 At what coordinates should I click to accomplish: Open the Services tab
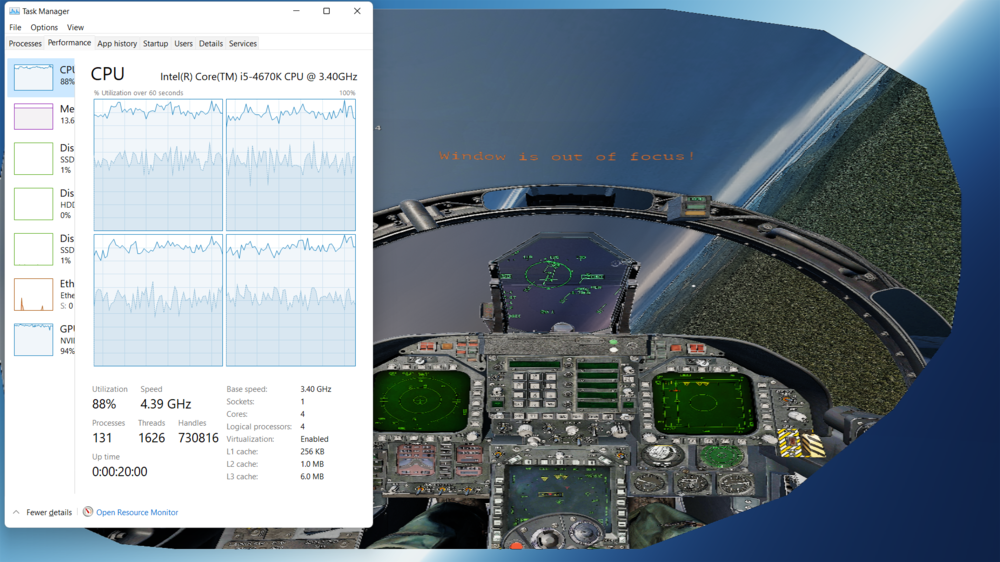(242, 43)
